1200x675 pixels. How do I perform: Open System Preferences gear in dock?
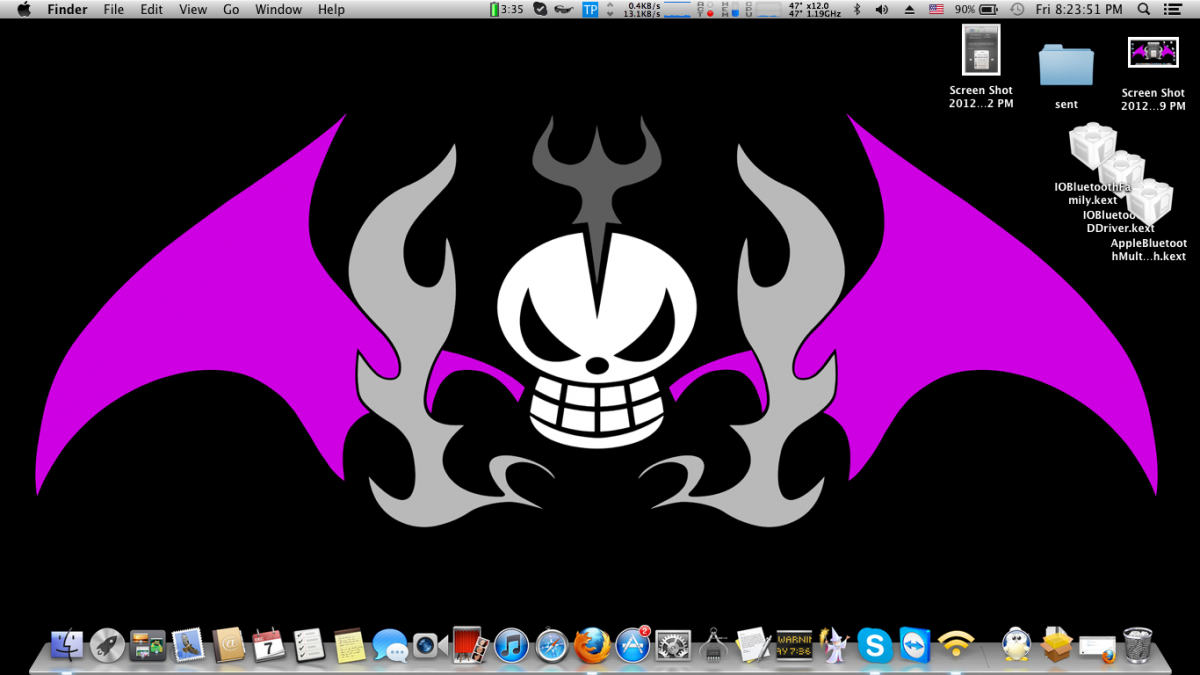[x=673, y=645]
